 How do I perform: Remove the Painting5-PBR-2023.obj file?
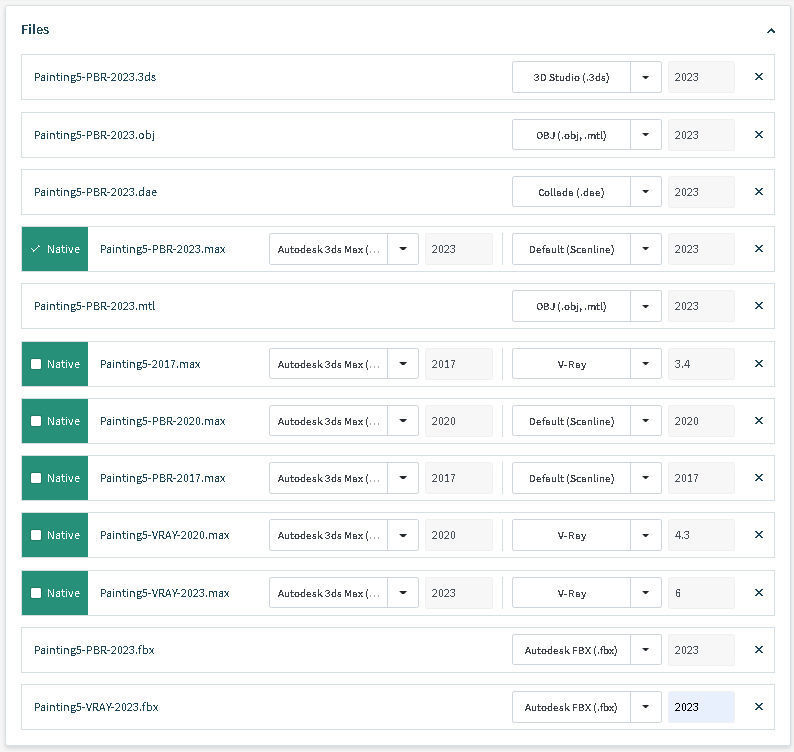click(758, 135)
